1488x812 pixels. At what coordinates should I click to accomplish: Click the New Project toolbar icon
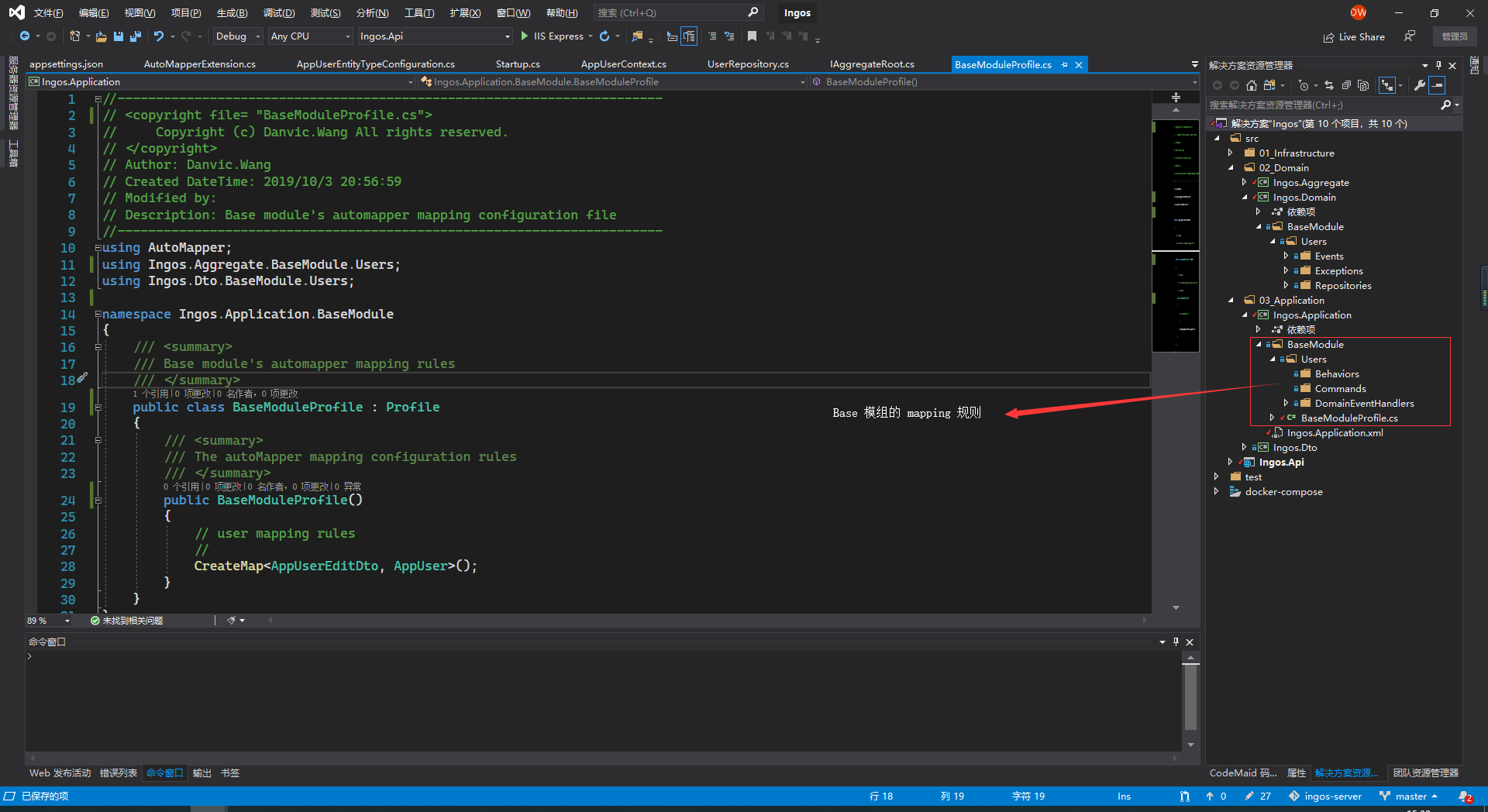(75, 36)
